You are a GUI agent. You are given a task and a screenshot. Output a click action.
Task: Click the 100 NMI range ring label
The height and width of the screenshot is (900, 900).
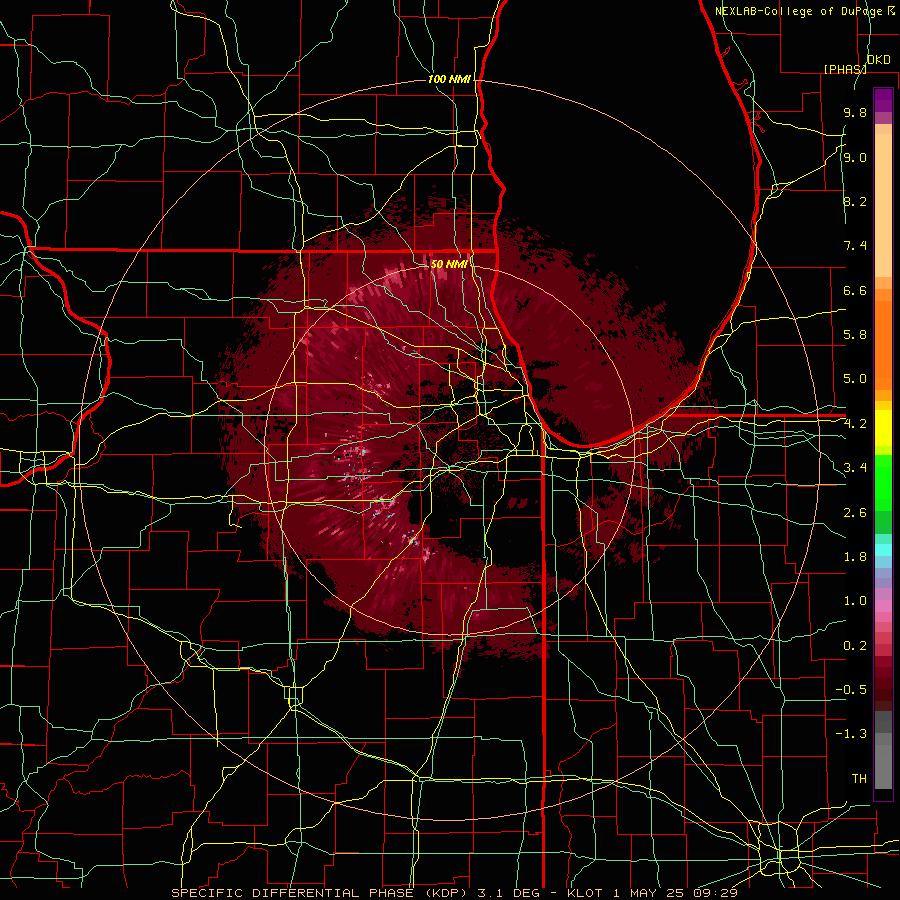coord(449,79)
